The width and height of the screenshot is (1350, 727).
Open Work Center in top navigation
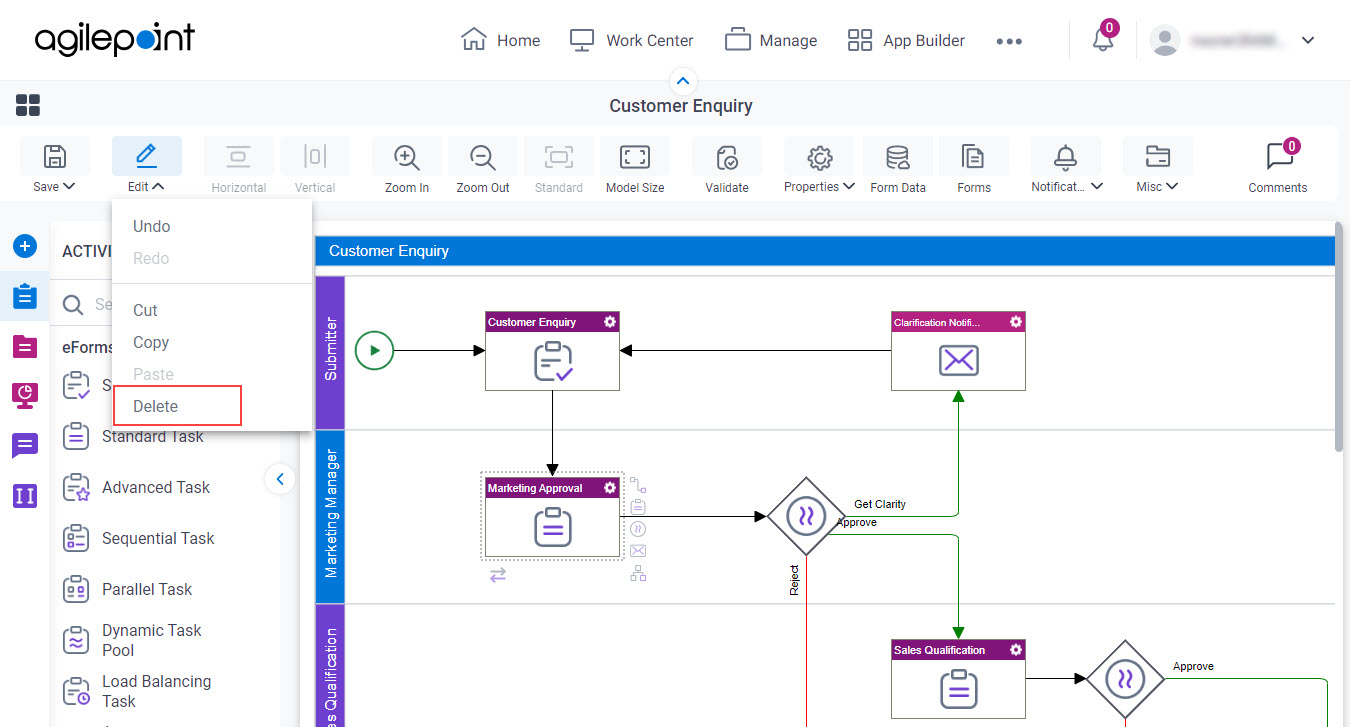tap(631, 40)
